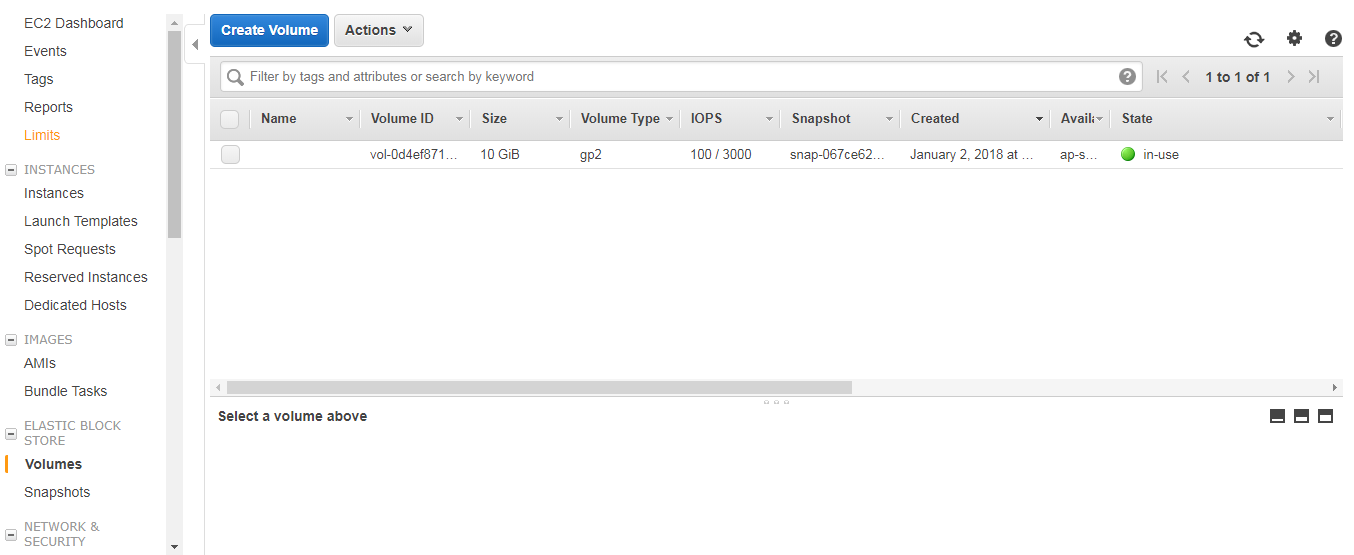Open the Actions dropdown menu
Image resolution: width=1354 pixels, height=555 pixels.
click(x=378, y=30)
